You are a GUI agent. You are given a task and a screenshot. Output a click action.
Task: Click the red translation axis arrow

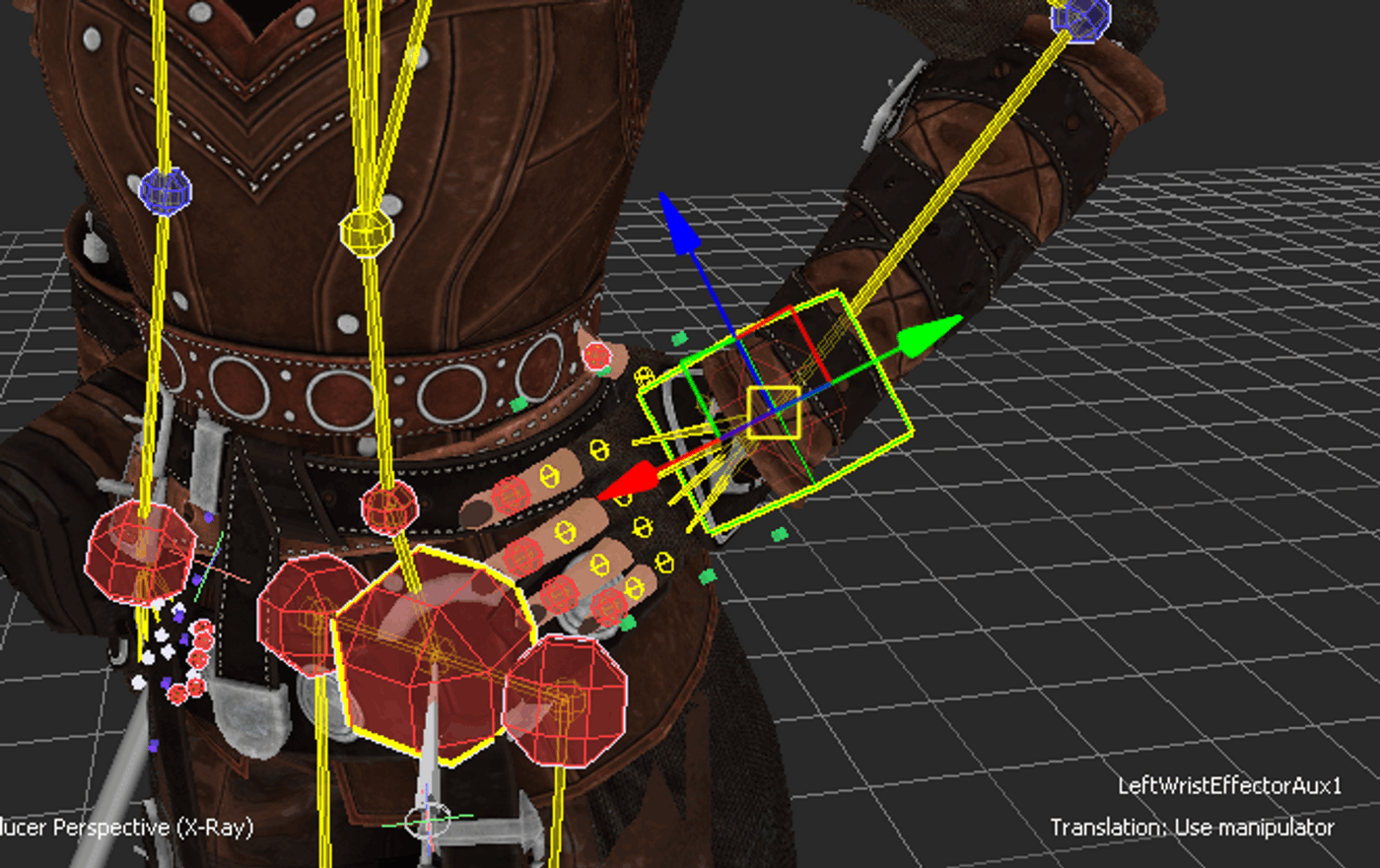click(626, 483)
